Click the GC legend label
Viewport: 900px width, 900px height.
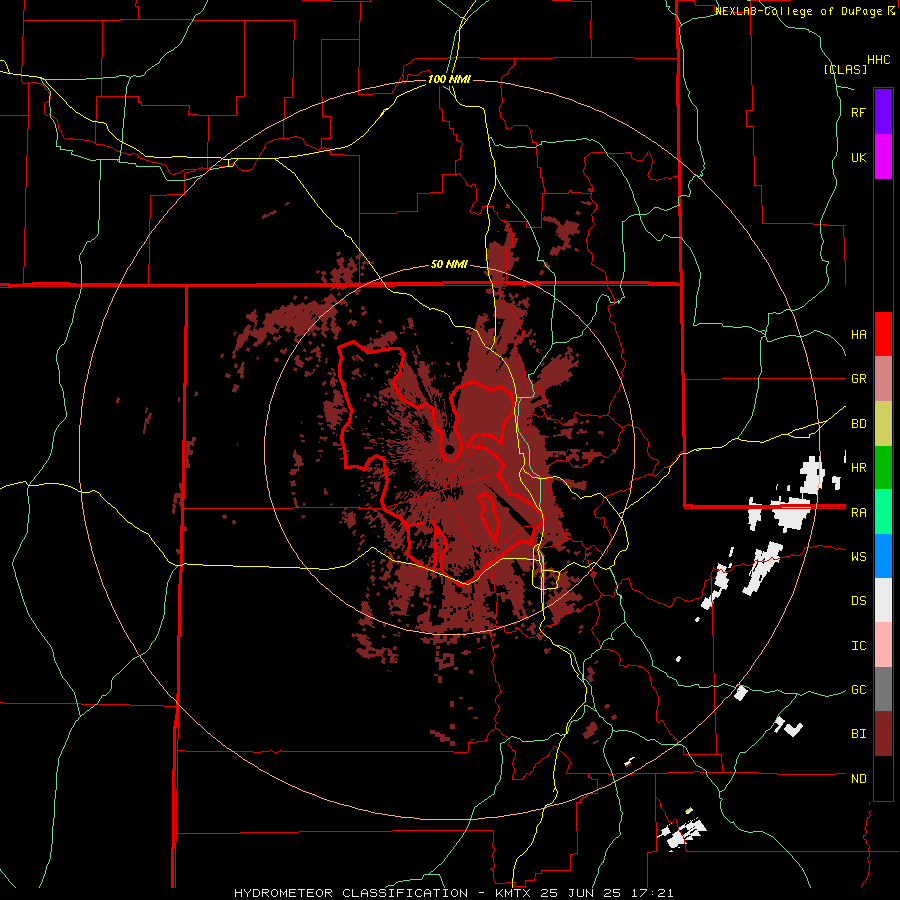(x=859, y=690)
